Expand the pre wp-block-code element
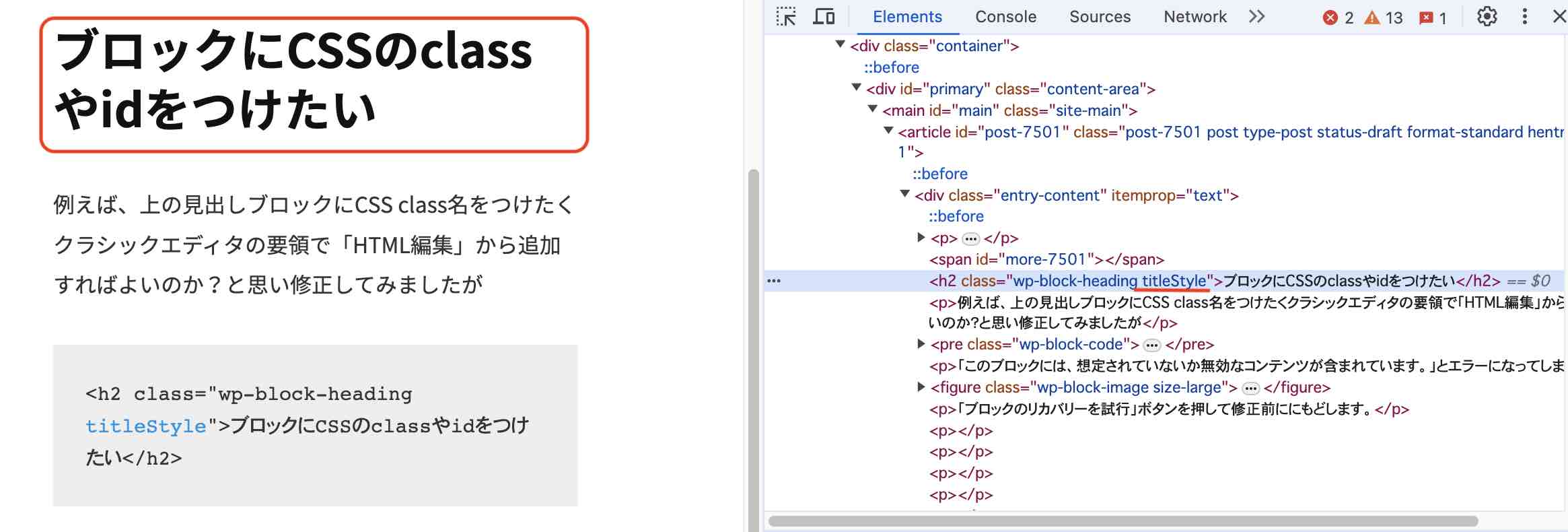1568x532 pixels. pyautogui.click(x=921, y=344)
